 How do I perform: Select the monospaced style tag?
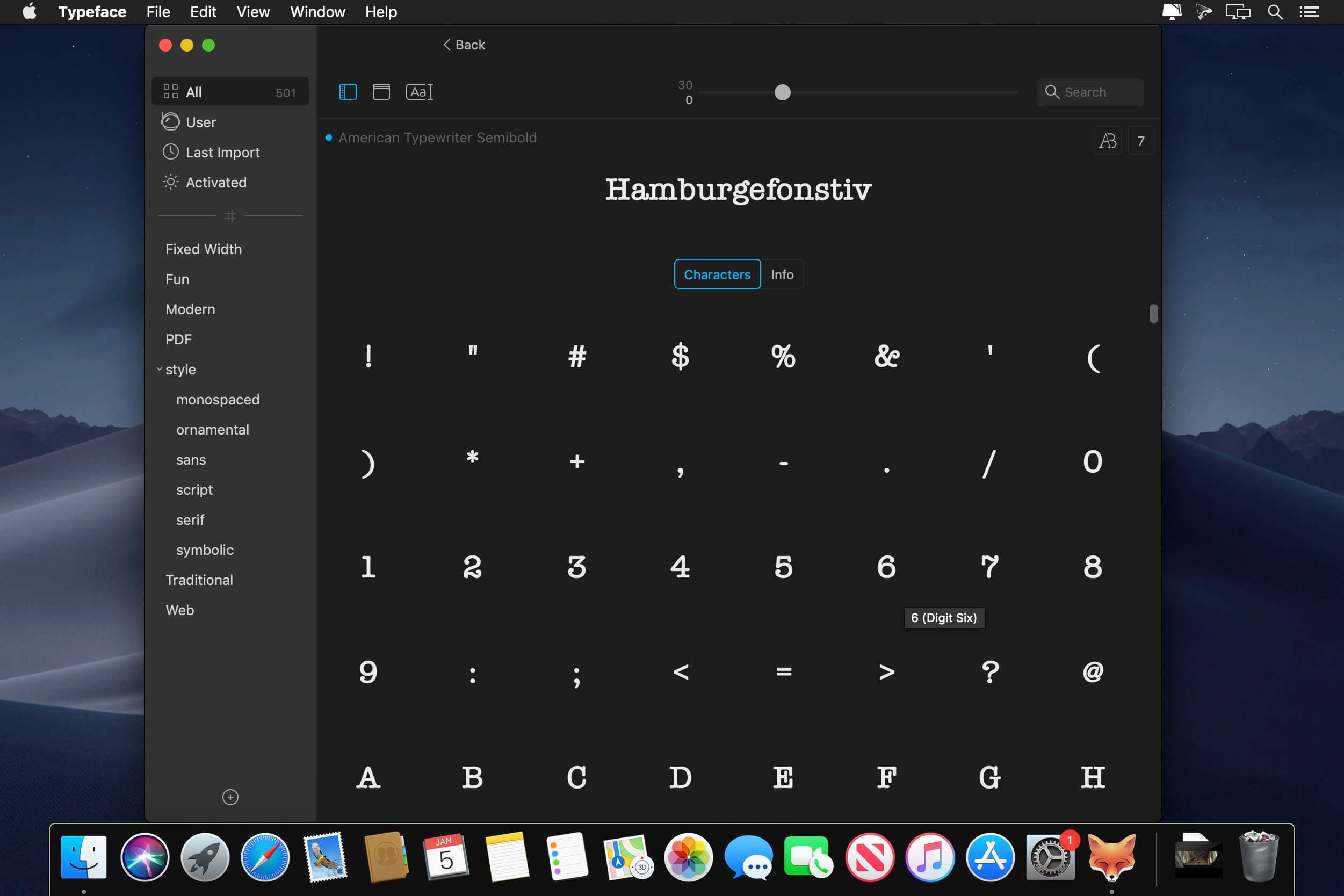click(x=218, y=400)
